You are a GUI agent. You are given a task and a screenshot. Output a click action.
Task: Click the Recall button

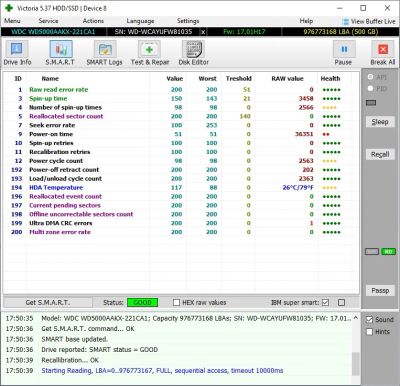(x=380, y=154)
